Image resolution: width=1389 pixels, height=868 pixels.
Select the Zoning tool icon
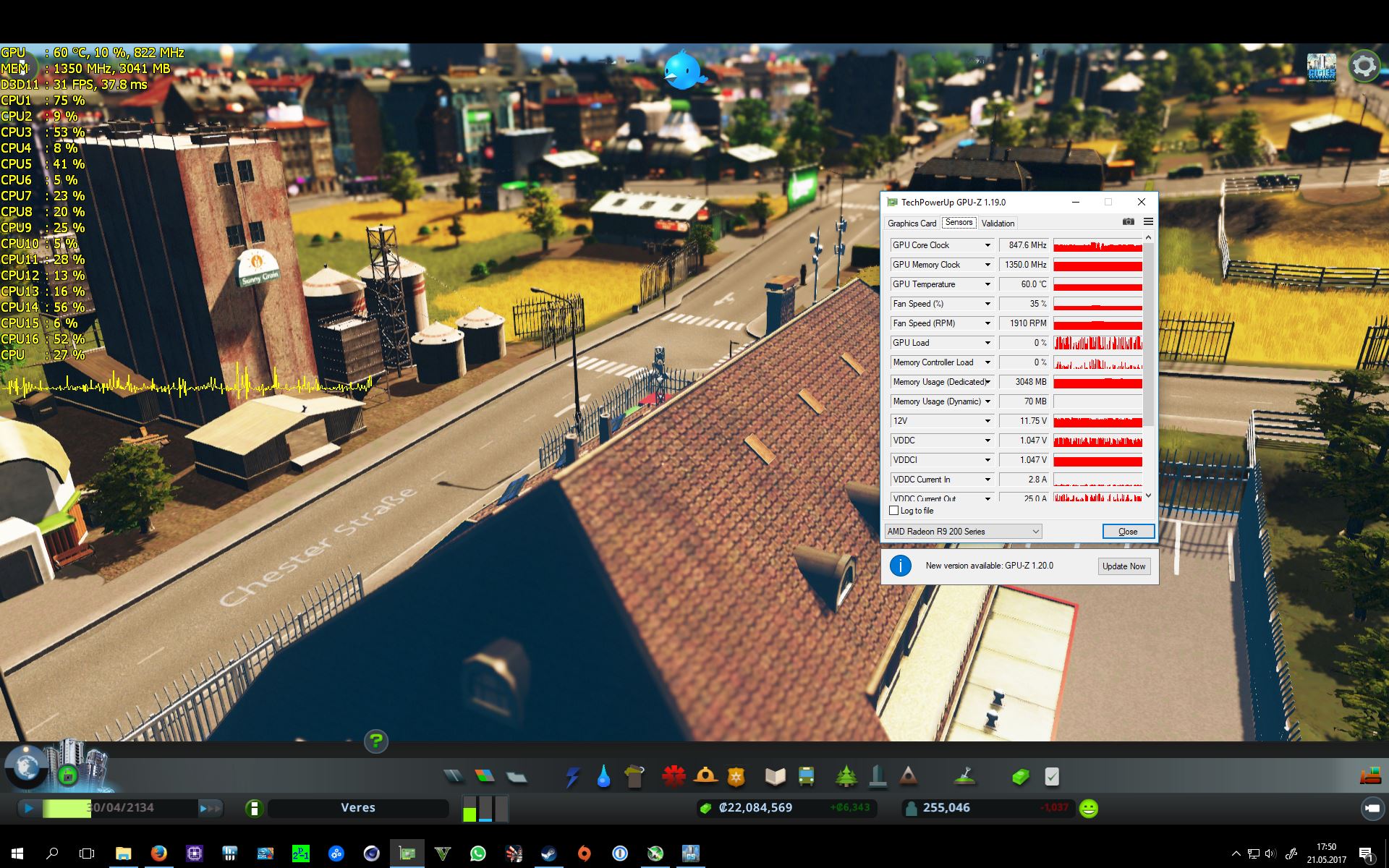tap(485, 777)
